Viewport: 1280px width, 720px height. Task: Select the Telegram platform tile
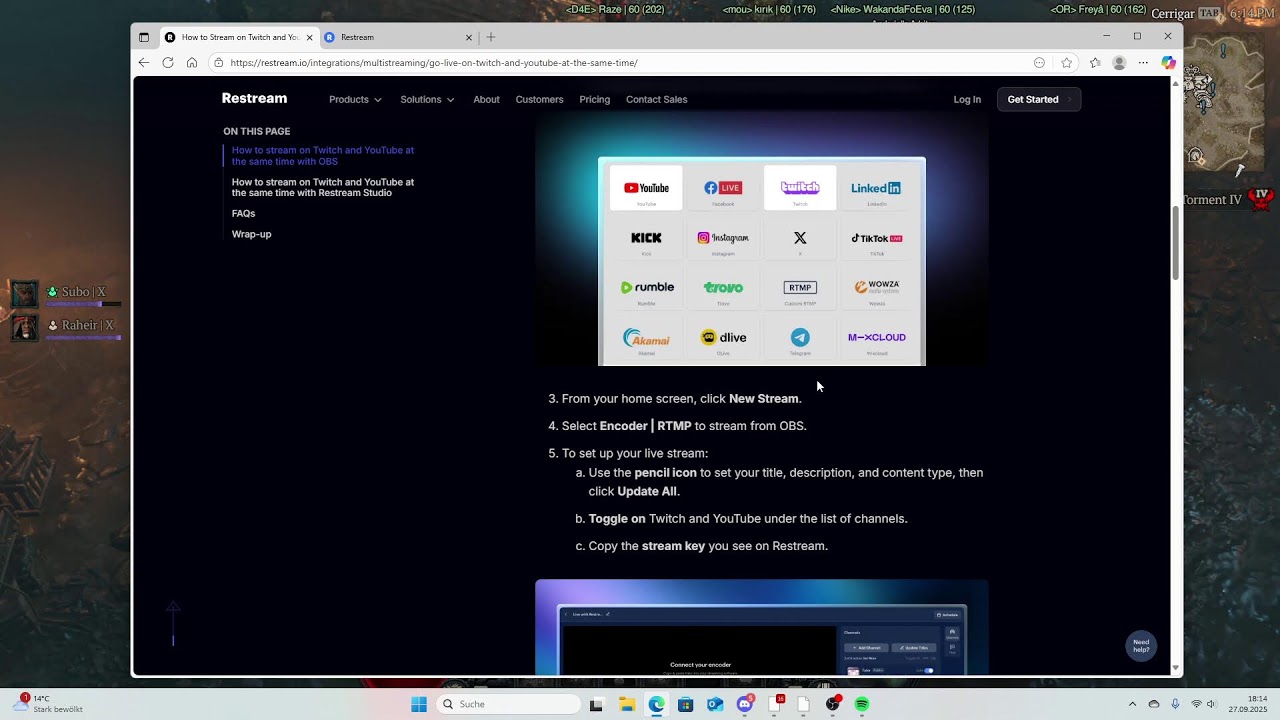coord(800,338)
